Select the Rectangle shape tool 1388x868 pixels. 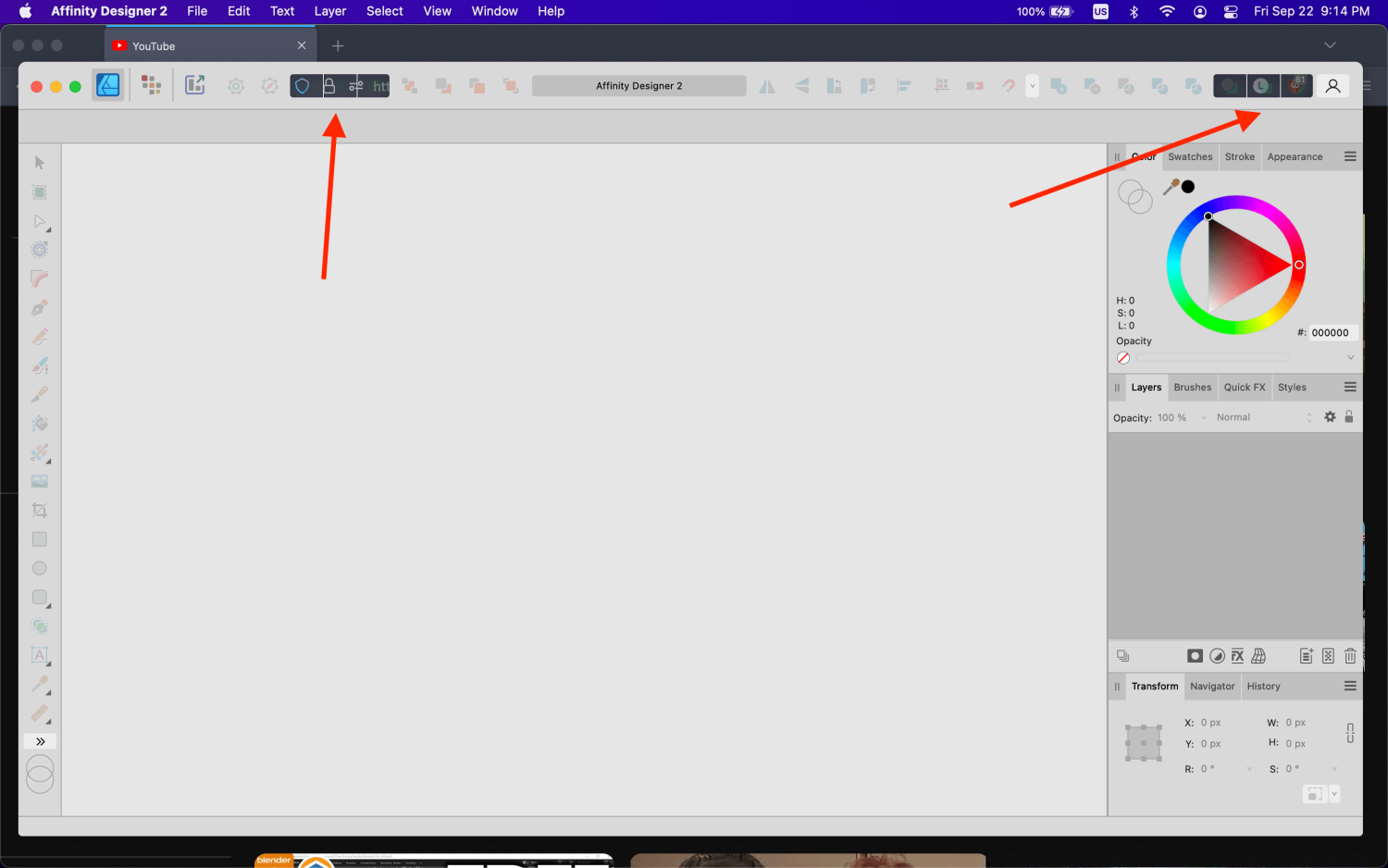coord(39,539)
